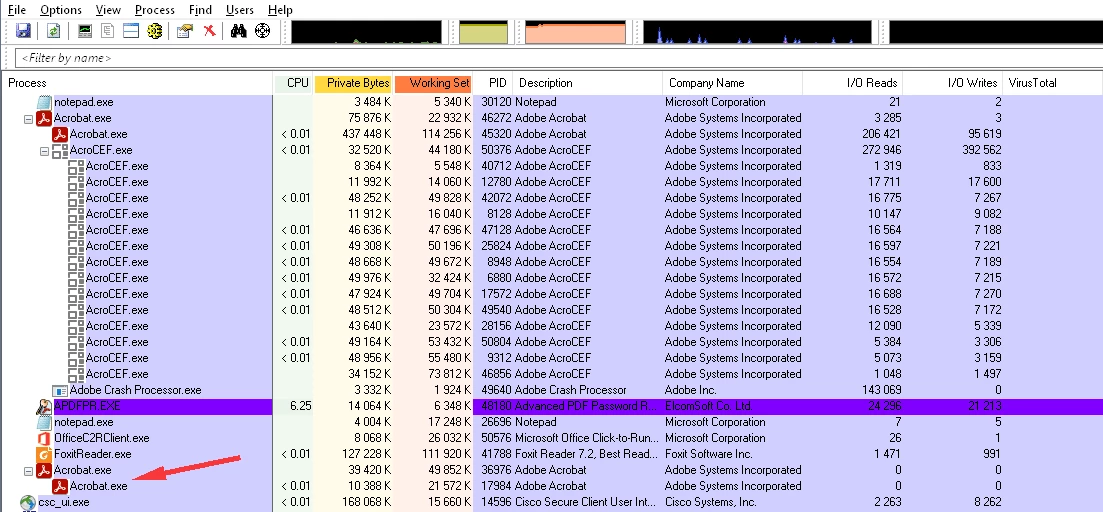Click Cisco Systems, Inc. company cell

[710, 502]
